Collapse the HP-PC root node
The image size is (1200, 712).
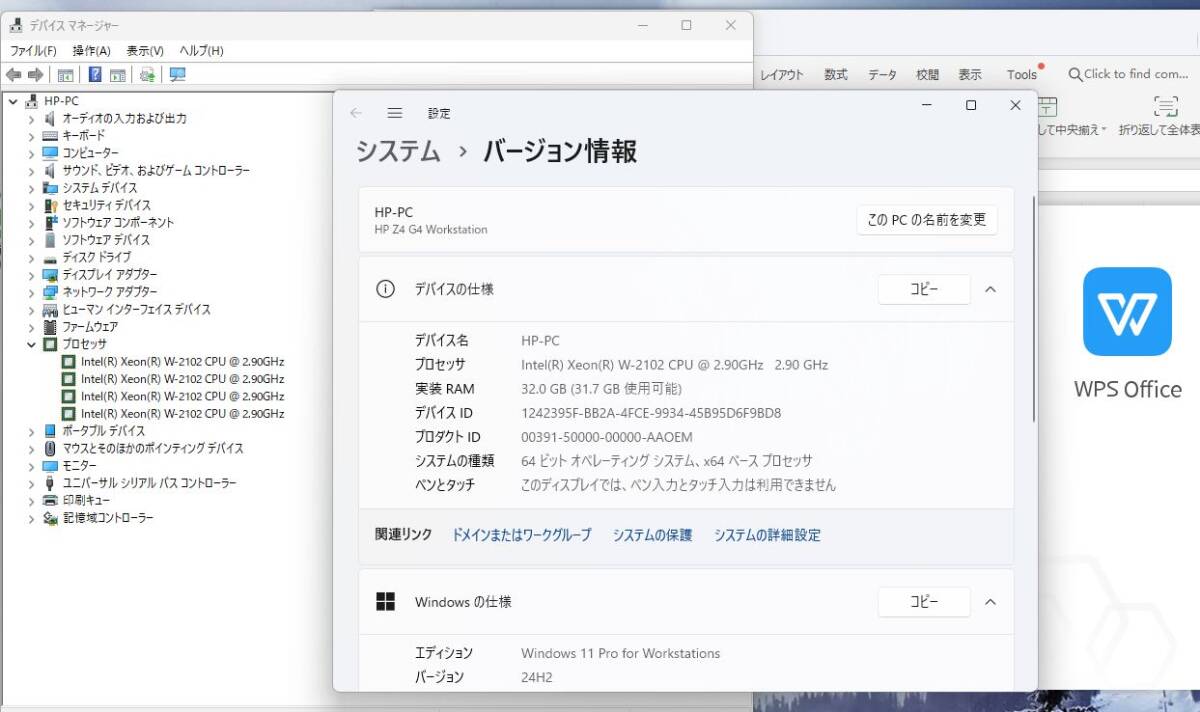coord(12,101)
